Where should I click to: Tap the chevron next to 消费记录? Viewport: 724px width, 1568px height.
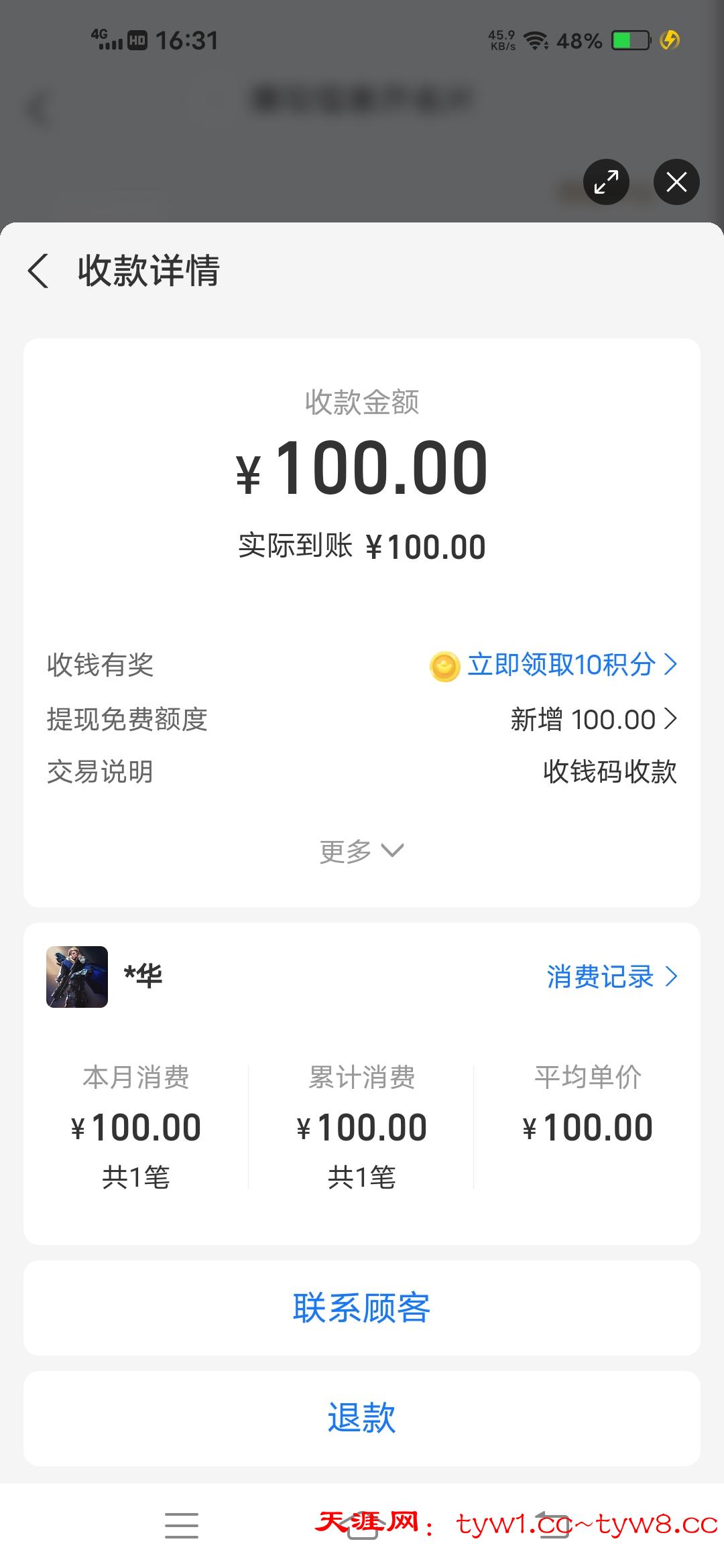click(671, 977)
